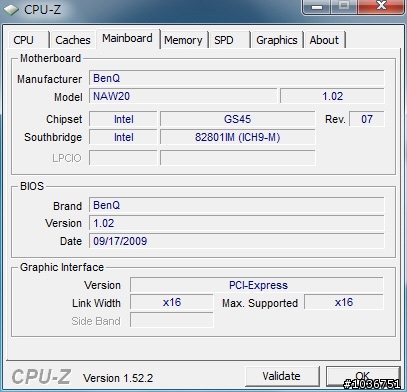Click the chipset name GS45
Viewport: 407px width, 392px height.
point(238,119)
